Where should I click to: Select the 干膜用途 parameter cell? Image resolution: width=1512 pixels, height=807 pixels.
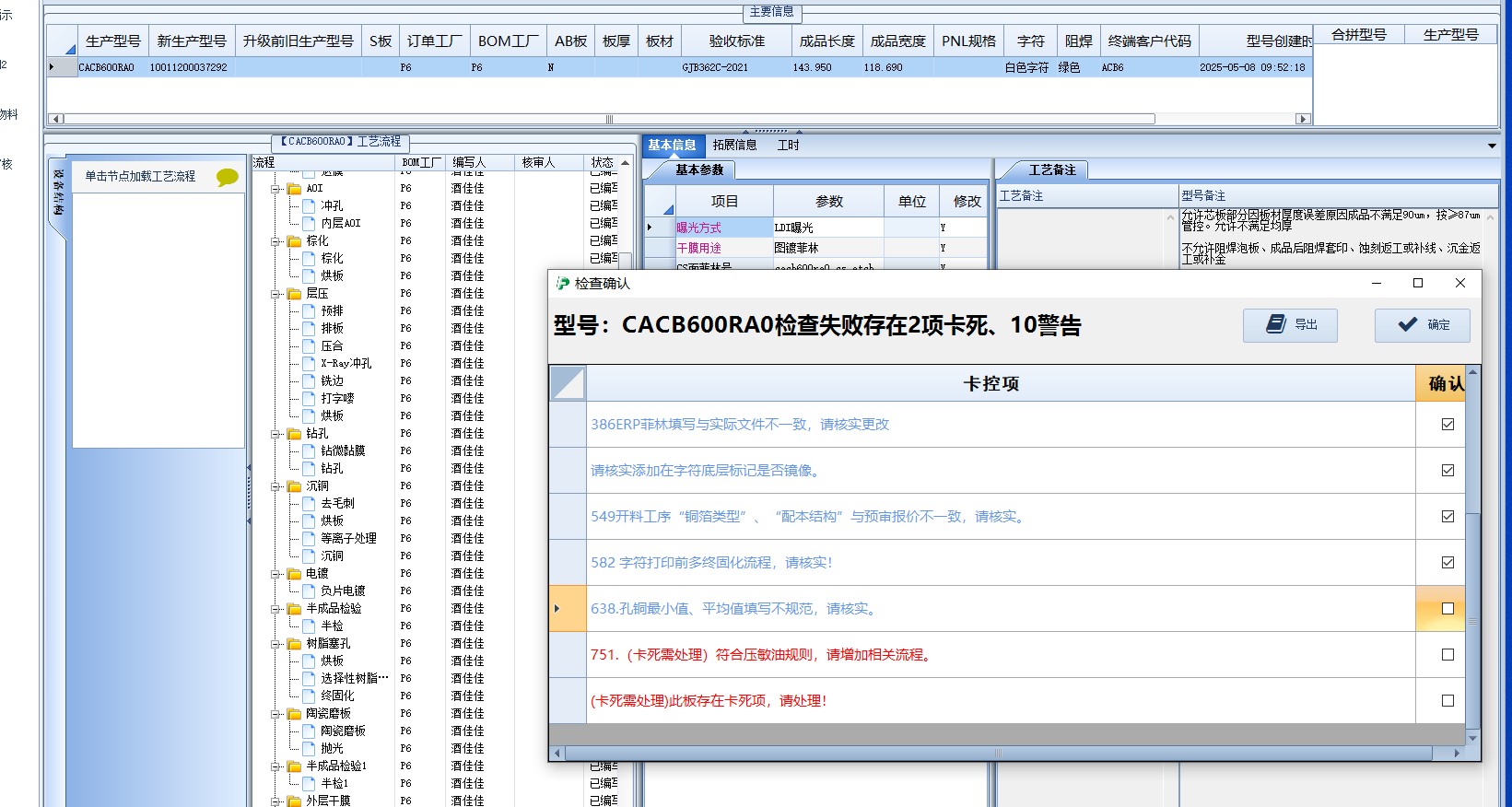[724, 248]
